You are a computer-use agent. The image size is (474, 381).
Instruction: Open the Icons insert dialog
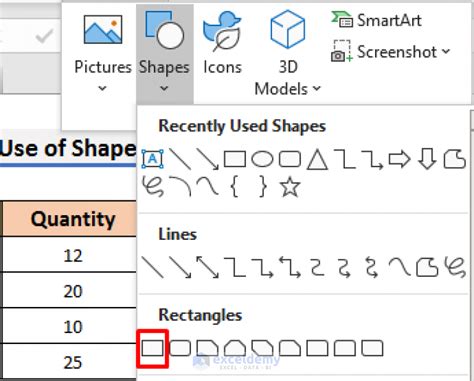tap(222, 43)
